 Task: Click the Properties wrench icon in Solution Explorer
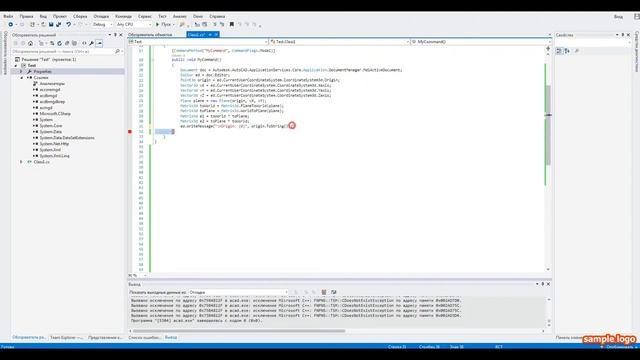click(91, 43)
